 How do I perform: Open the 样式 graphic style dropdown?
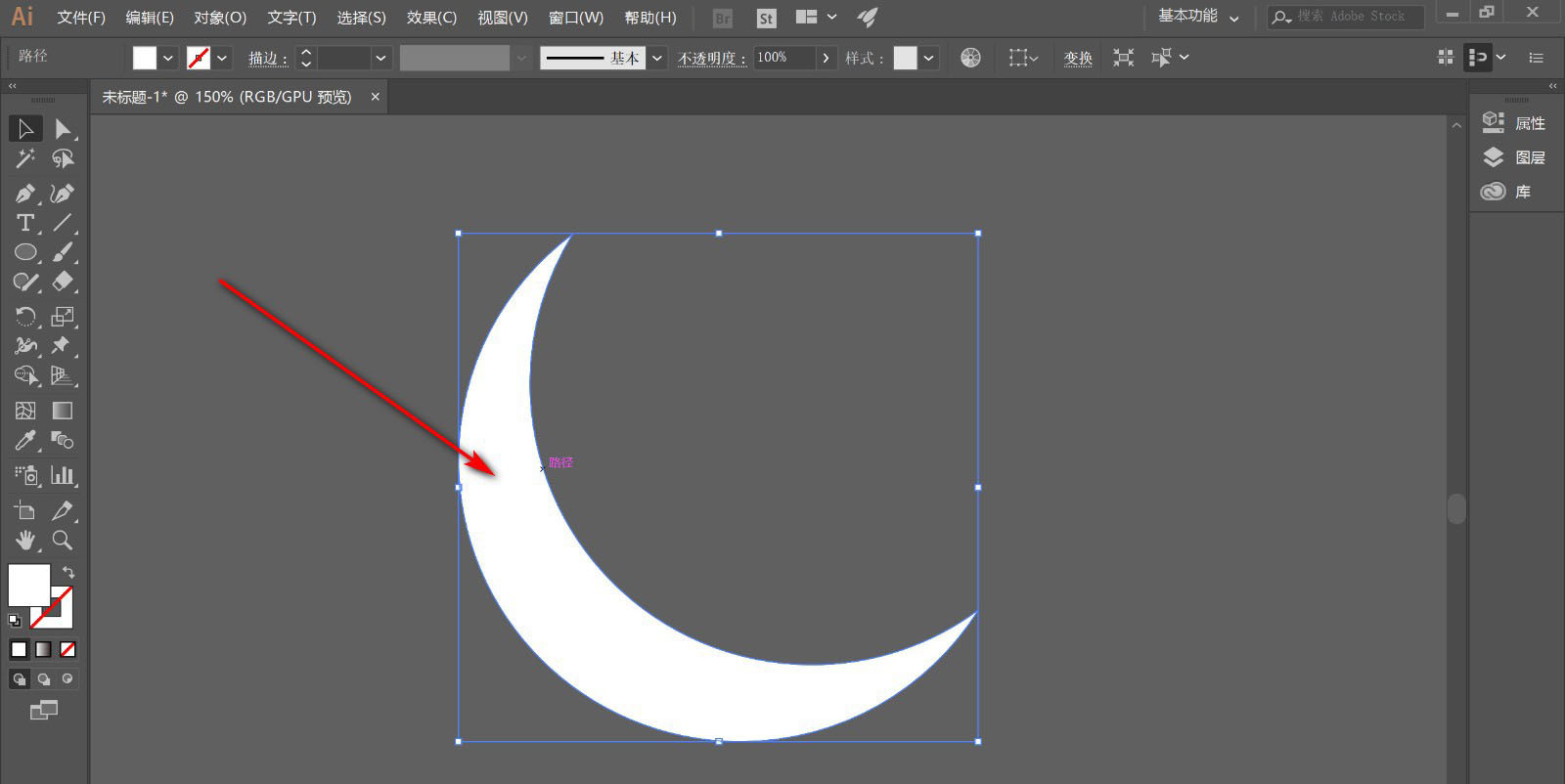point(928,58)
